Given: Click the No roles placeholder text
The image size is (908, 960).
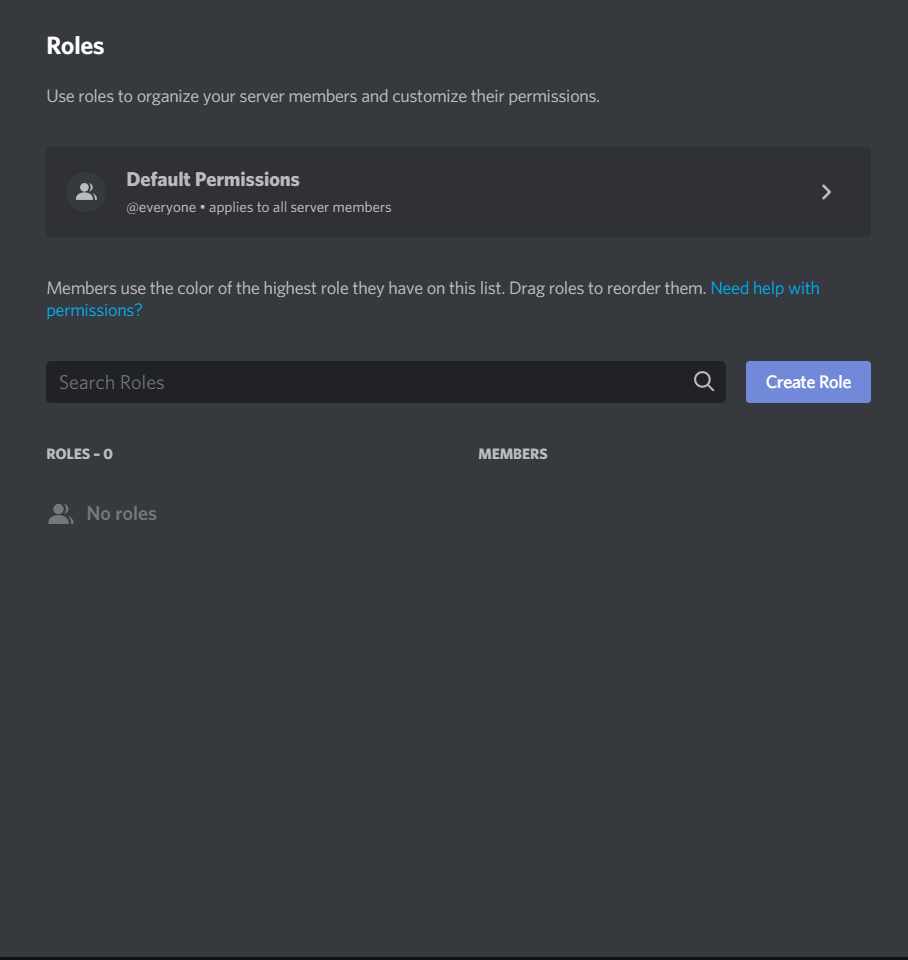Looking at the screenshot, I should click(121, 513).
